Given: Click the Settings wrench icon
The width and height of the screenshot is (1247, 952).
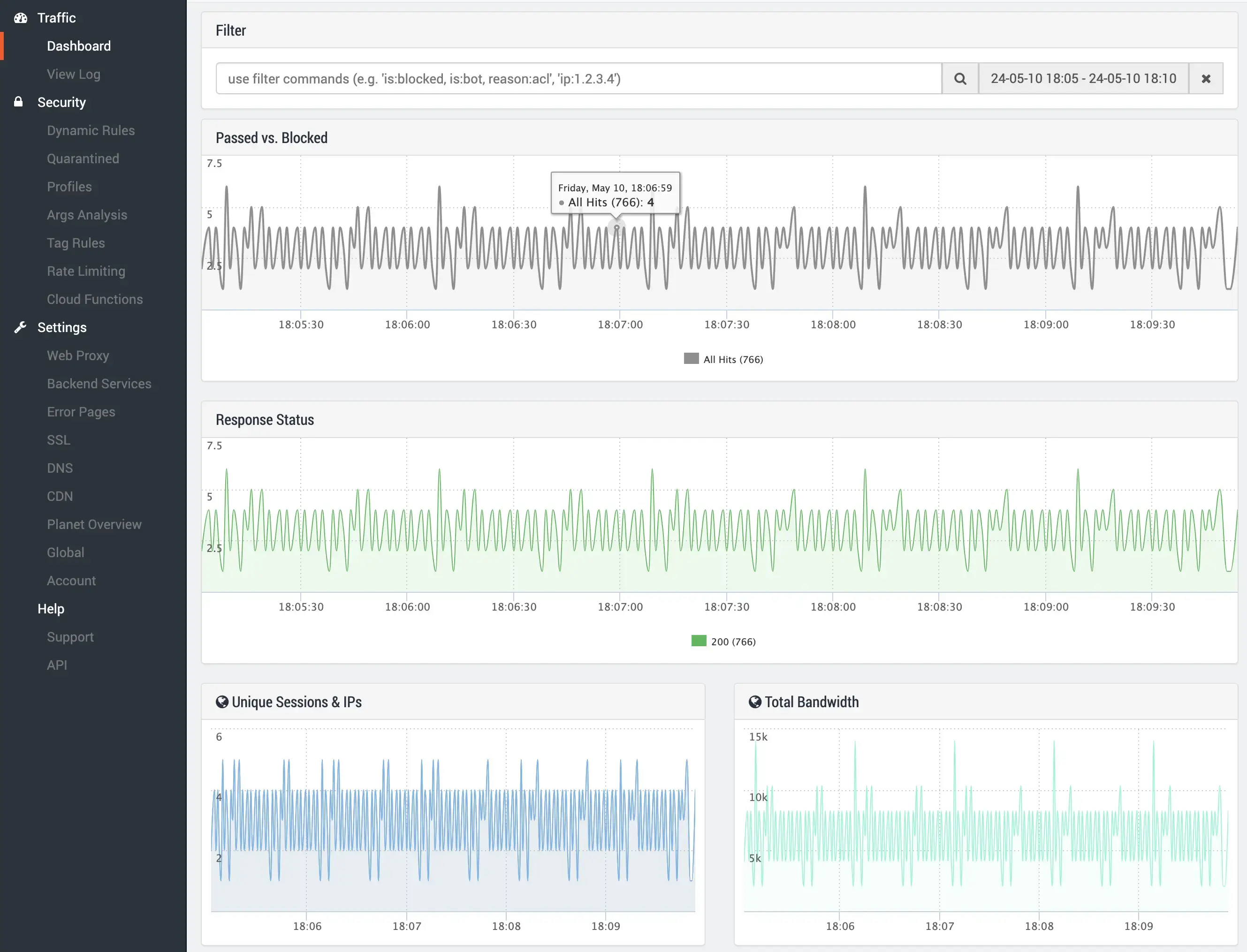Looking at the screenshot, I should 20,327.
